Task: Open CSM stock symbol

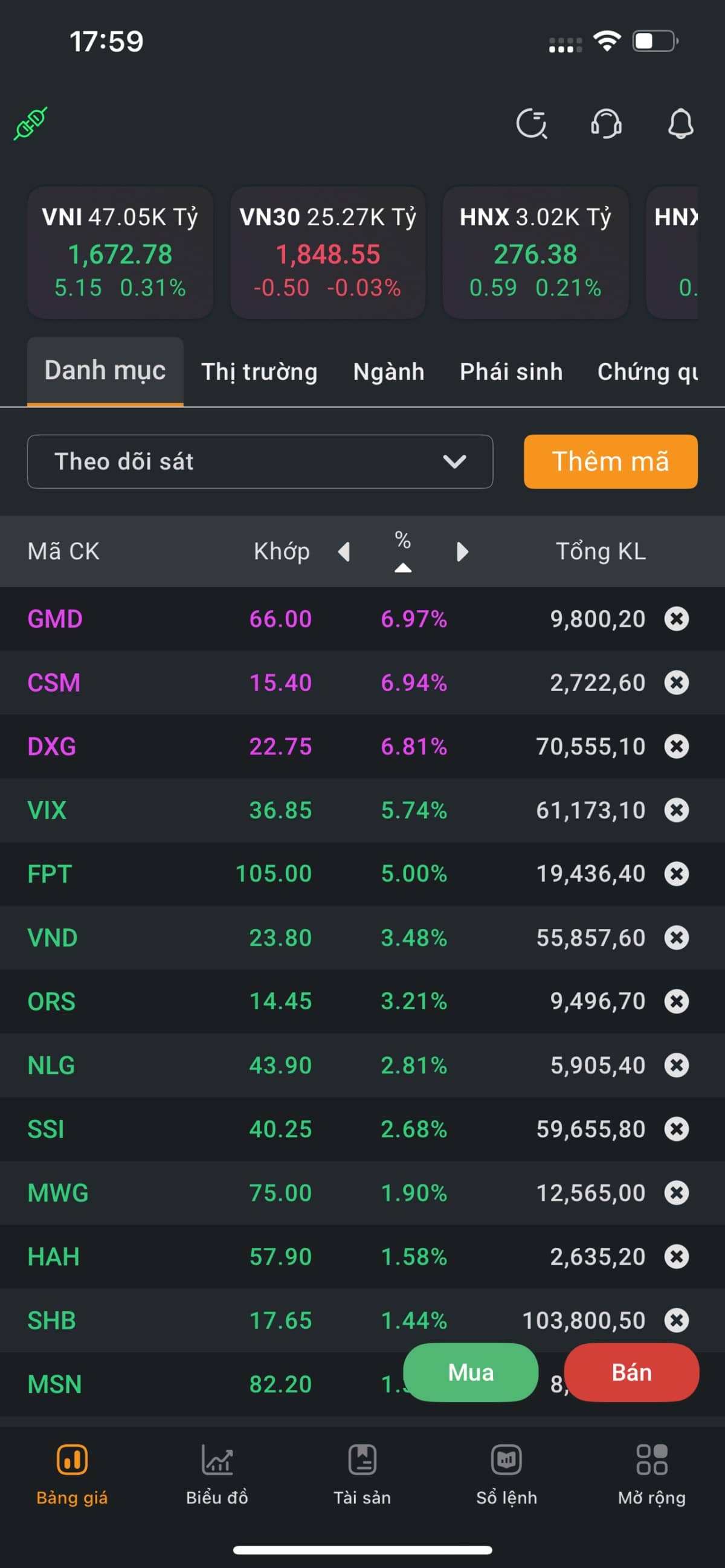Action: [54, 683]
